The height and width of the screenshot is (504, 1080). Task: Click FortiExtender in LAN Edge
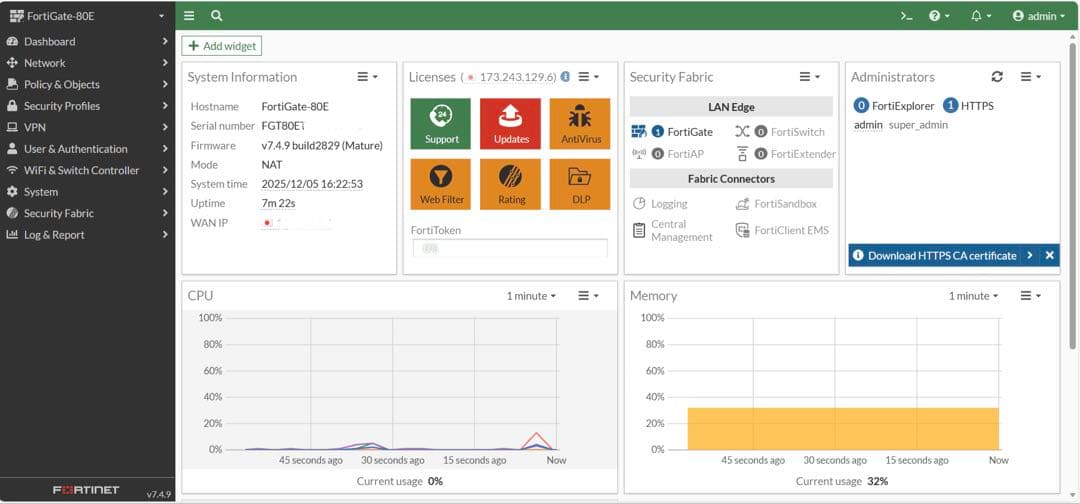[786, 154]
